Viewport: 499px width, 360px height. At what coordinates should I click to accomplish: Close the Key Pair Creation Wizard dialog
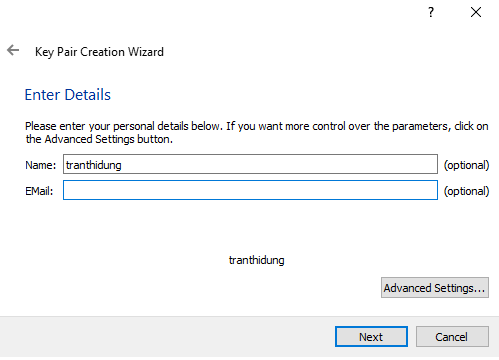coord(476,12)
